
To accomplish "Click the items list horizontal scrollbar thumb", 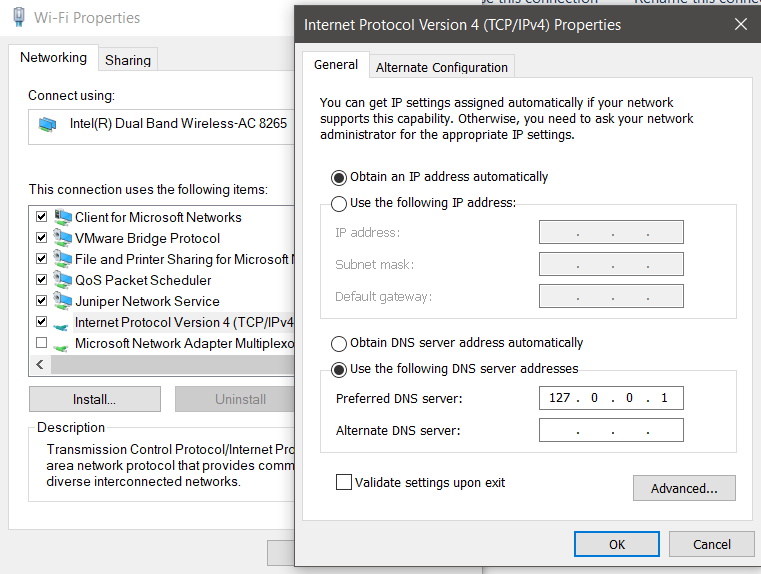I will tap(173, 364).
